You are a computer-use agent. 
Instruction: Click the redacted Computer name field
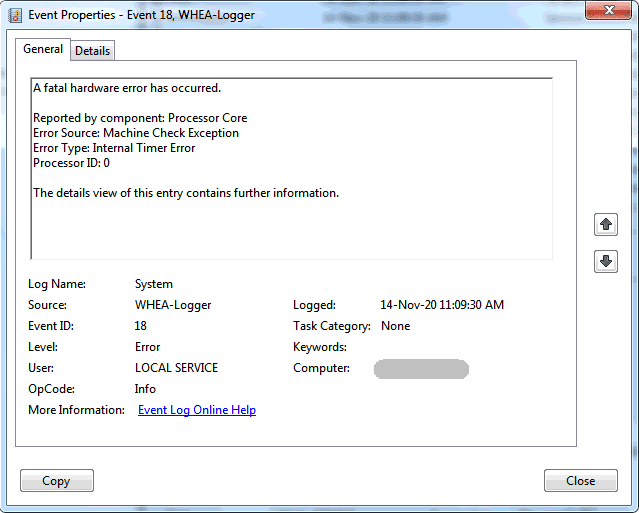[x=421, y=369]
